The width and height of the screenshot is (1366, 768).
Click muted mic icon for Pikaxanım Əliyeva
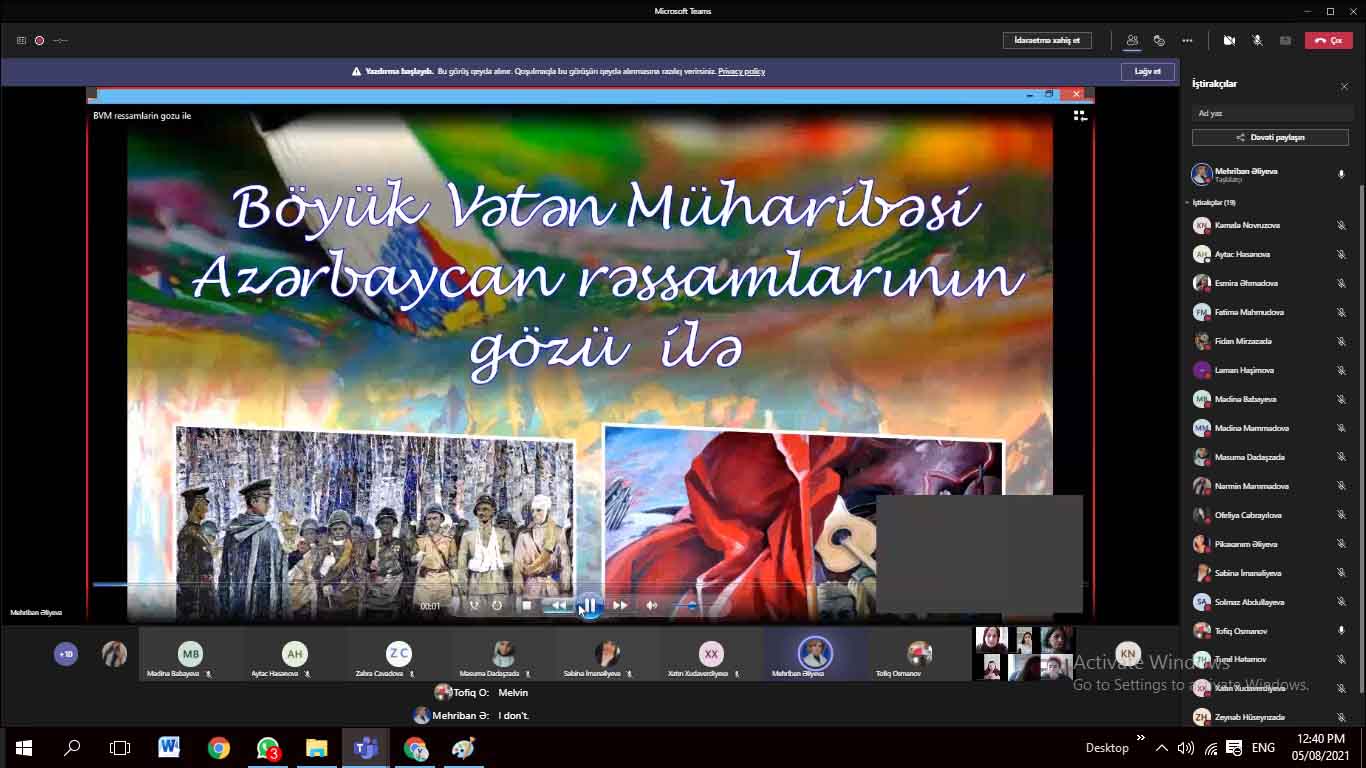pos(1341,545)
